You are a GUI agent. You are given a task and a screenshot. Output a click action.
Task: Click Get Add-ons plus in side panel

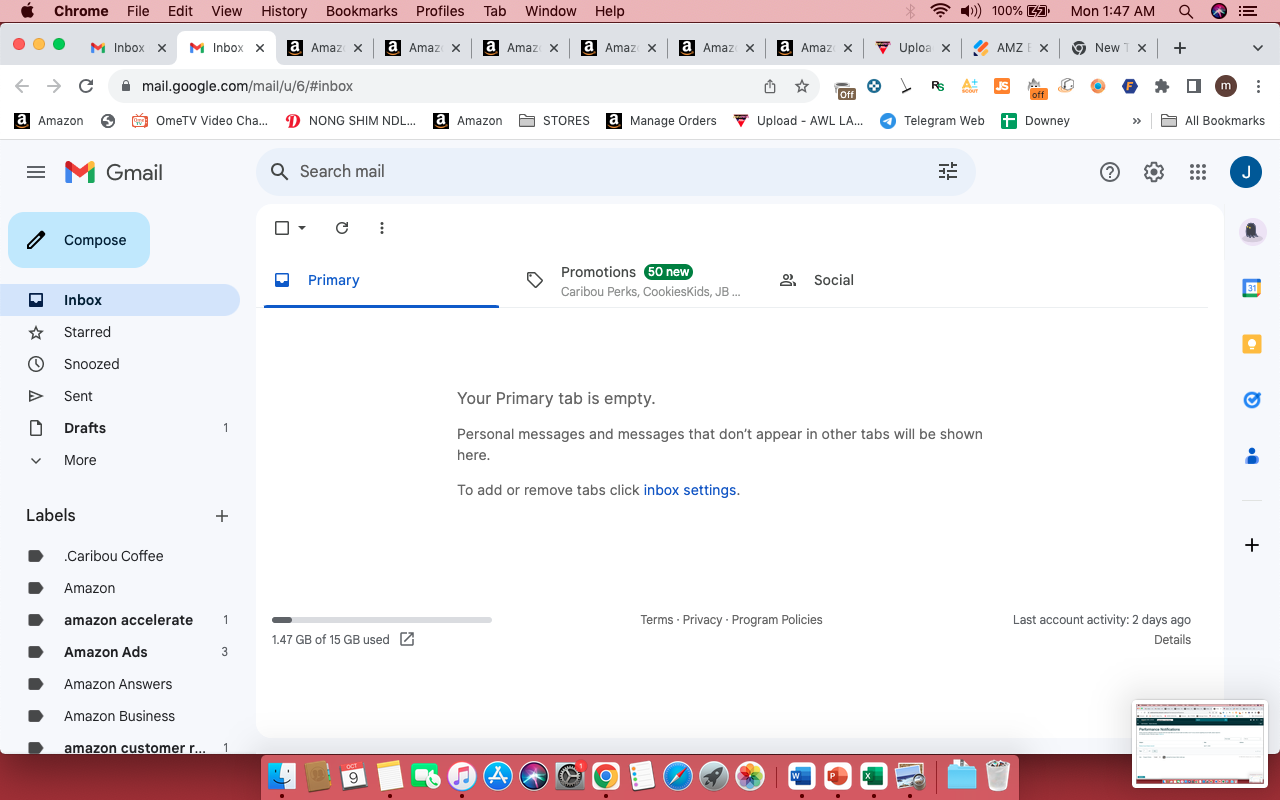(x=1252, y=545)
